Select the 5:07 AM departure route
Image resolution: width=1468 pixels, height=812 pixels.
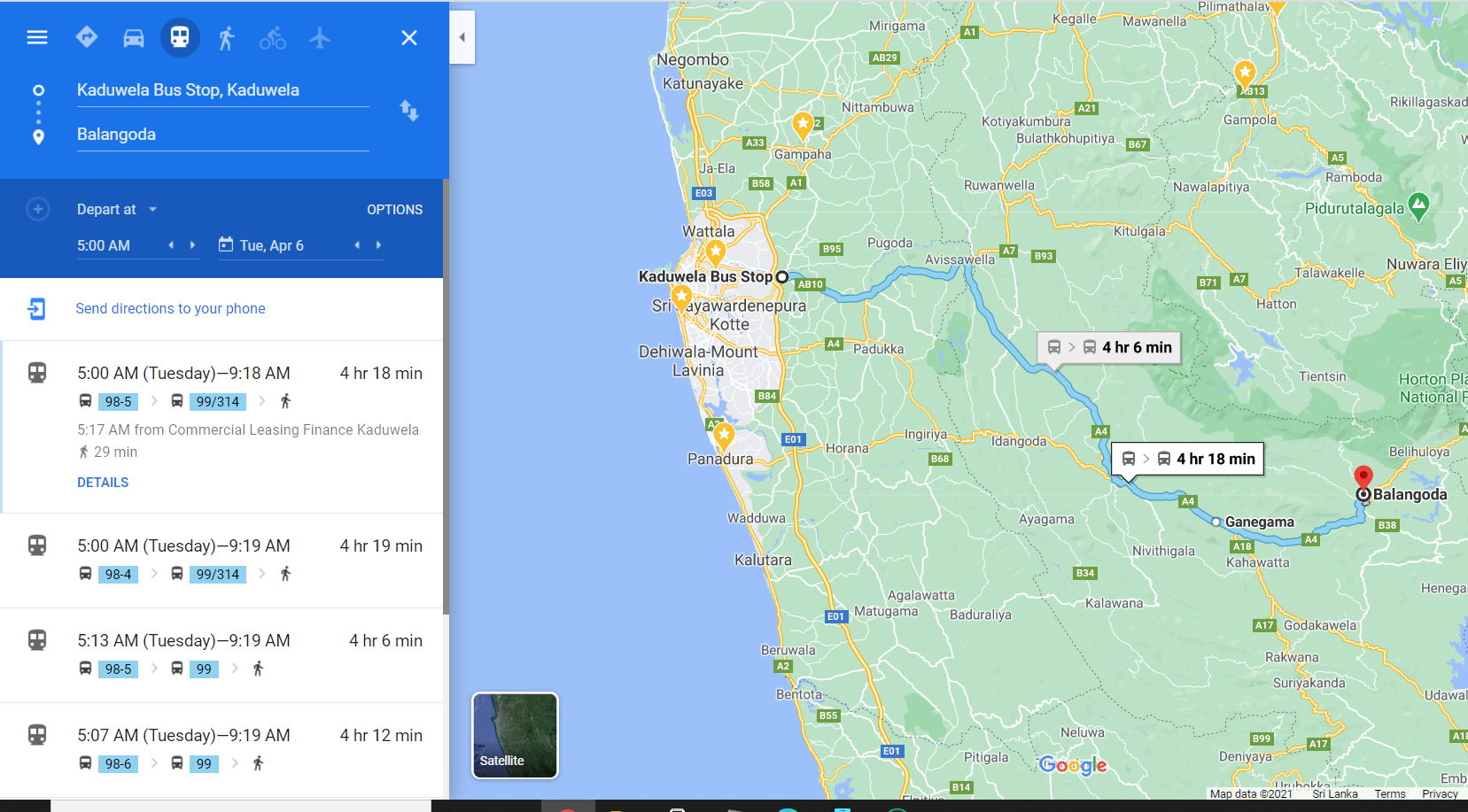point(222,750)
